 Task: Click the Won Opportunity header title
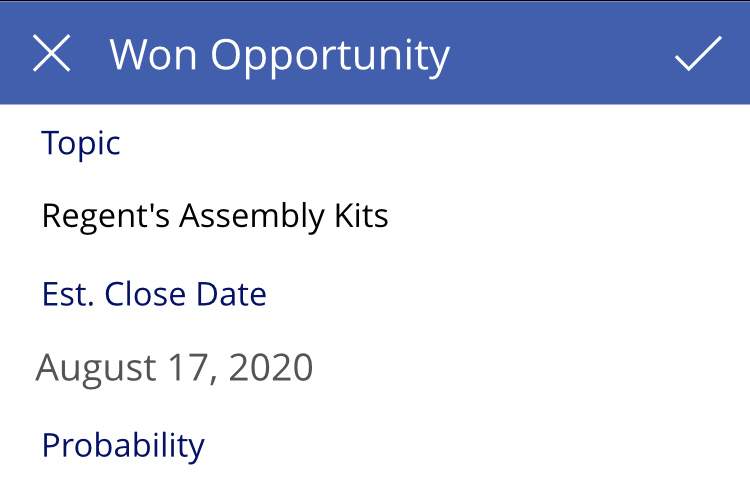[279, 55]
